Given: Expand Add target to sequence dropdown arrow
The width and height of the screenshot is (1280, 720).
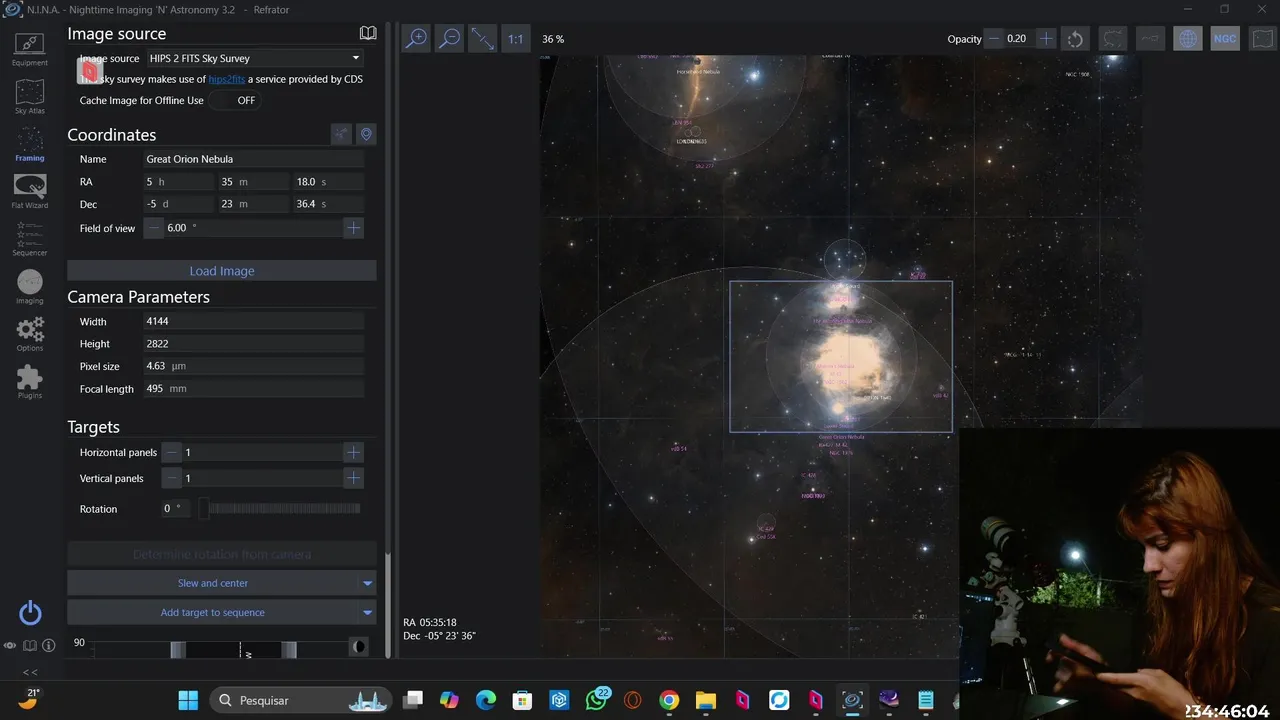Looking at the screenshot, I should point(367,612).
